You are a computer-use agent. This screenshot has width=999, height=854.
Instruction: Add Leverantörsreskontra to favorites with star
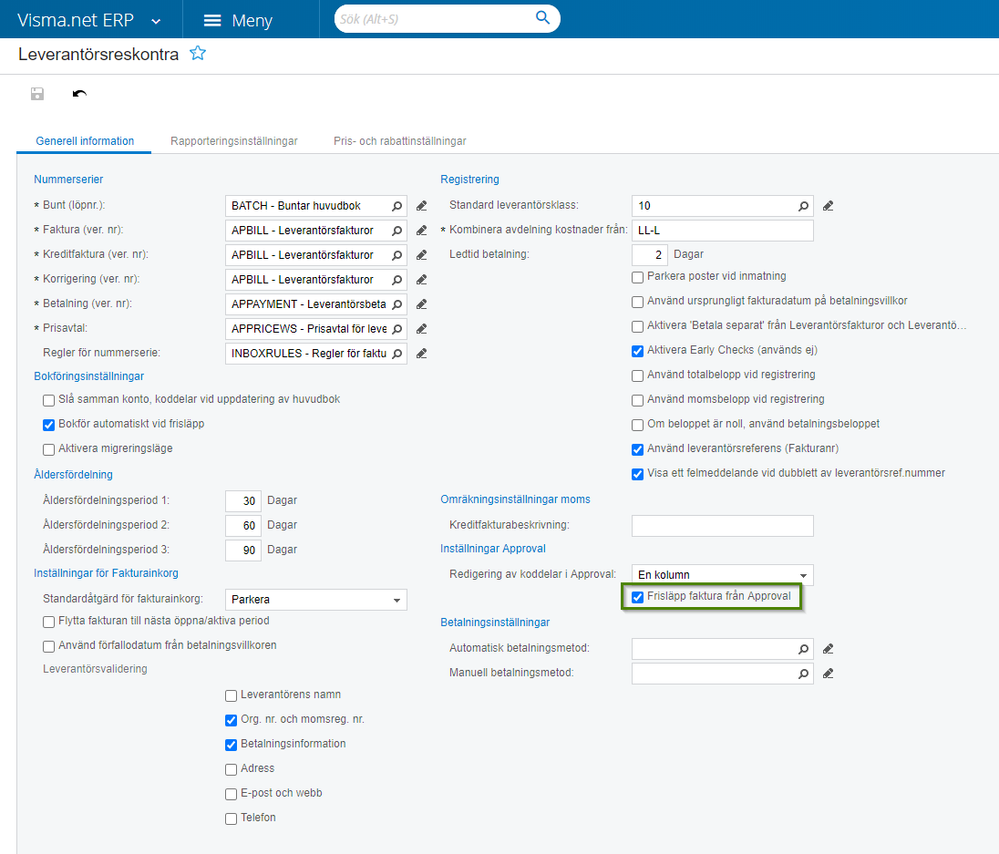tap(198, 54)
